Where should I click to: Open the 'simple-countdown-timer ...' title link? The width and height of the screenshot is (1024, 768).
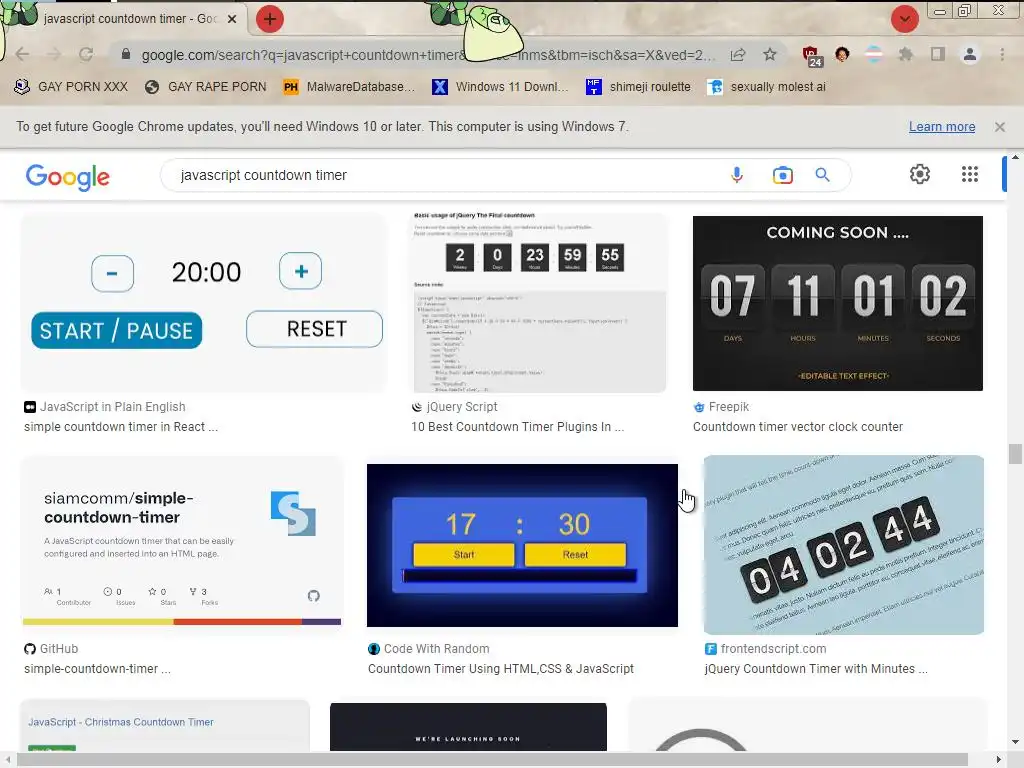click(x=97, y=669)
